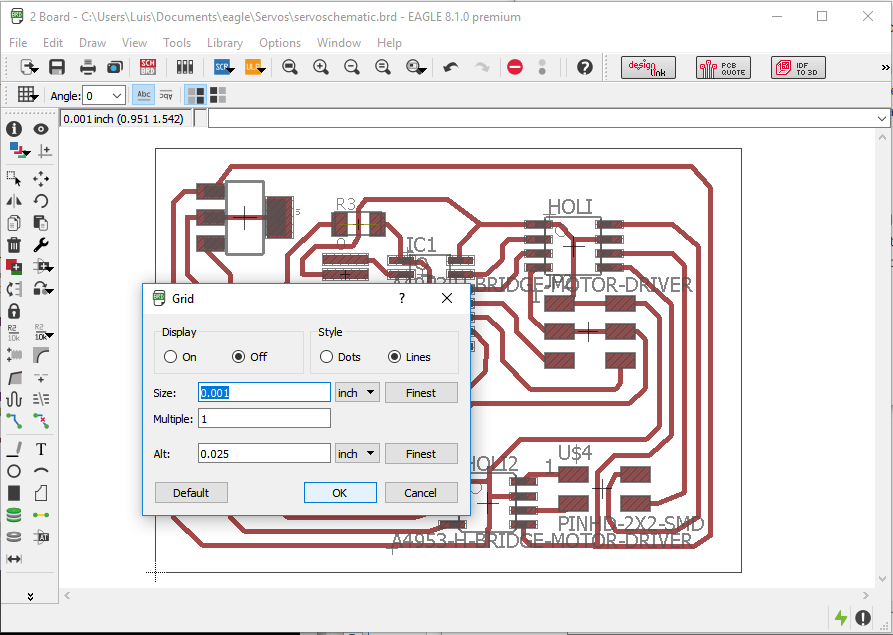
Task: Choose Lines grid style
Action: click(409, 357)
